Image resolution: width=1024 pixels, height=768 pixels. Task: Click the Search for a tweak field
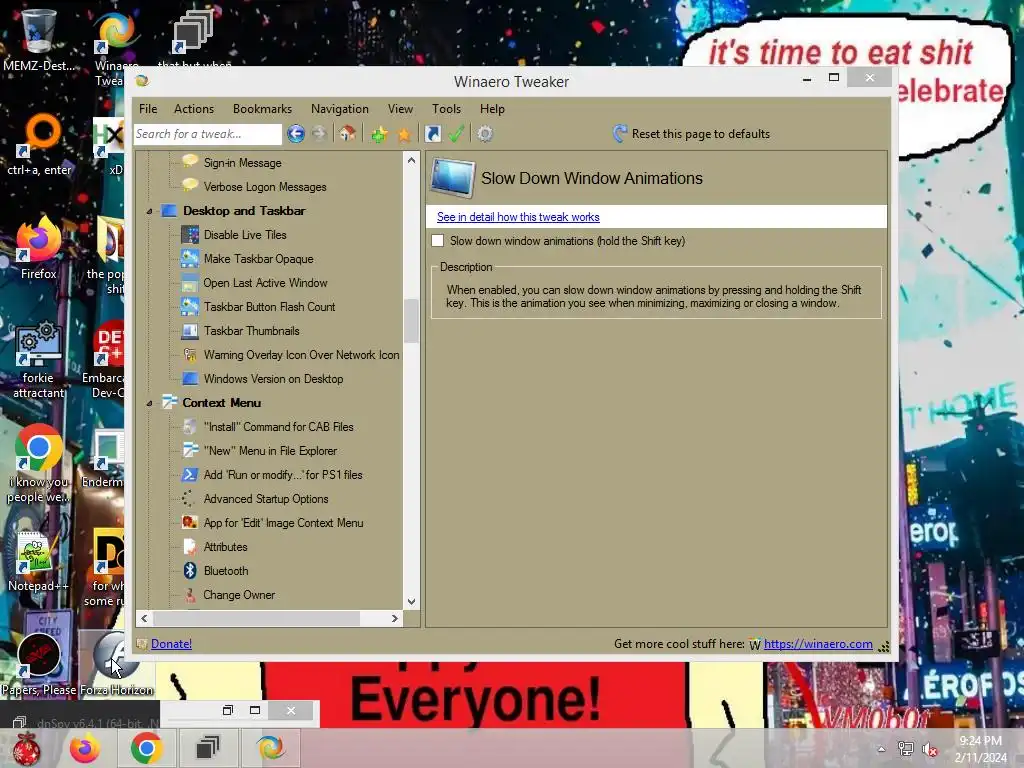207,134
